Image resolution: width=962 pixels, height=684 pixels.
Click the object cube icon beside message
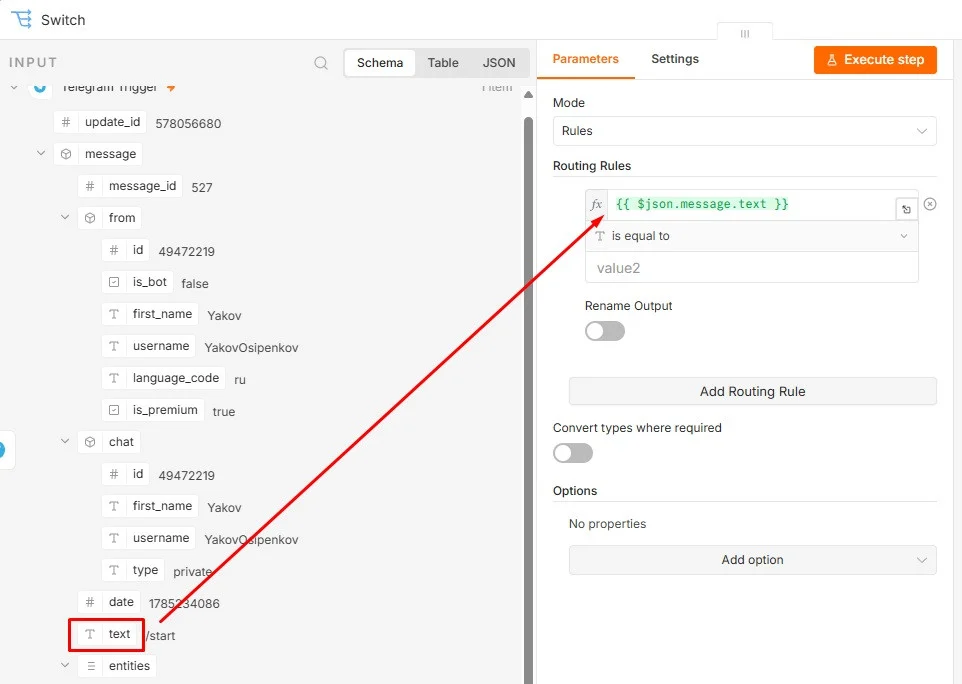[x=66, y=154]
